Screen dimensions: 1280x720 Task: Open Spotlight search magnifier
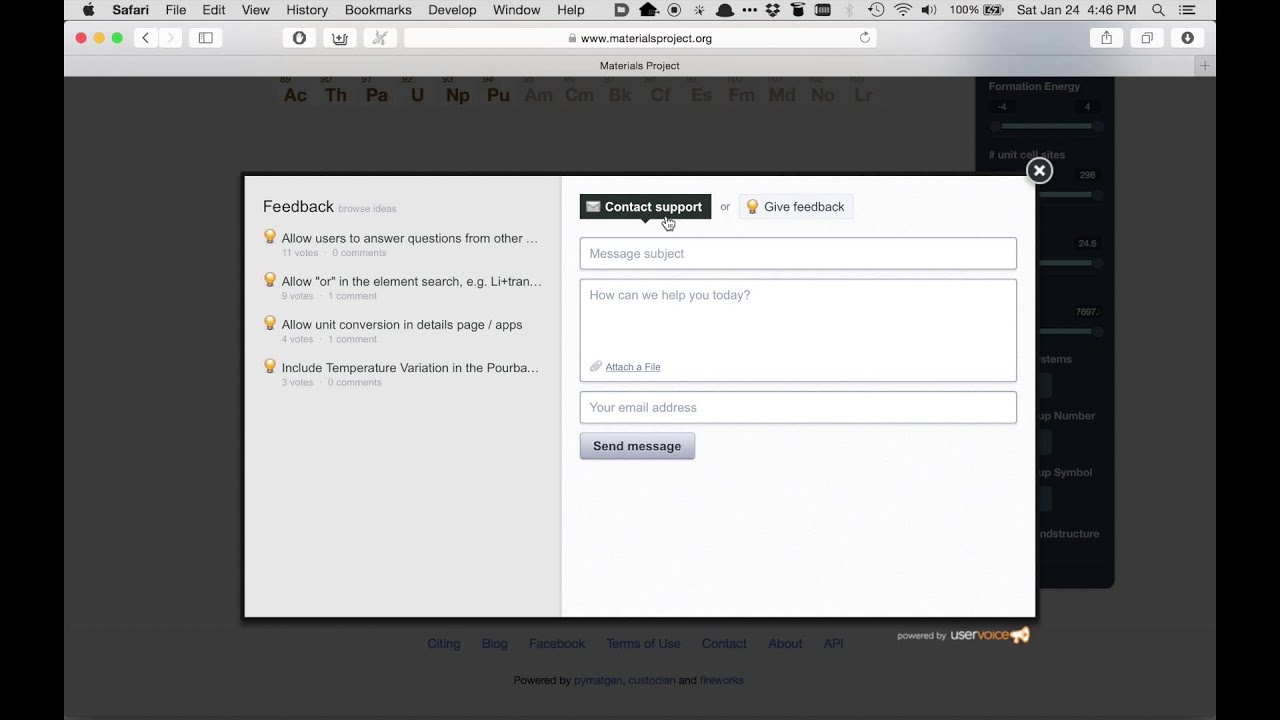pyautogui.click(x=1158, y=10)
